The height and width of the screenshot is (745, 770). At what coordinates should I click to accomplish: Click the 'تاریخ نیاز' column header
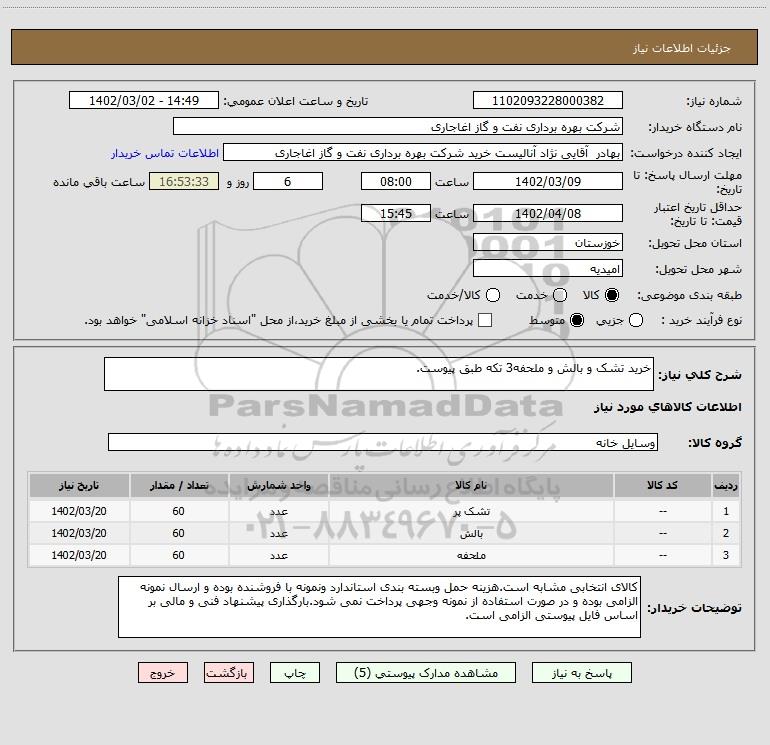pyautogui.click(x=79, y=485)
